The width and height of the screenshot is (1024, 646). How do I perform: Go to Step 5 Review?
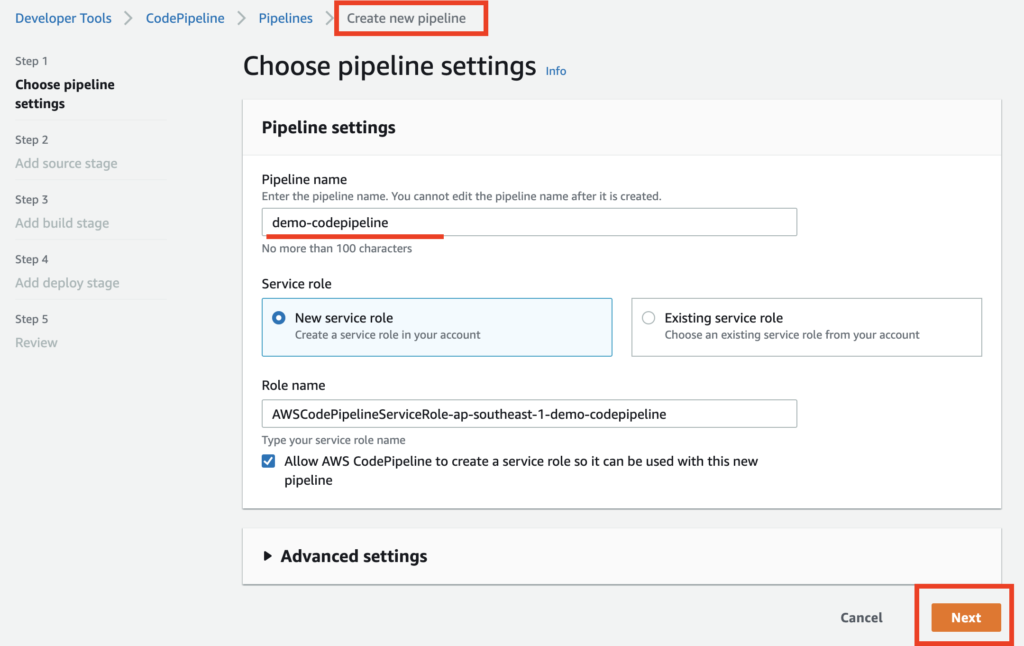tap(36, 342)
